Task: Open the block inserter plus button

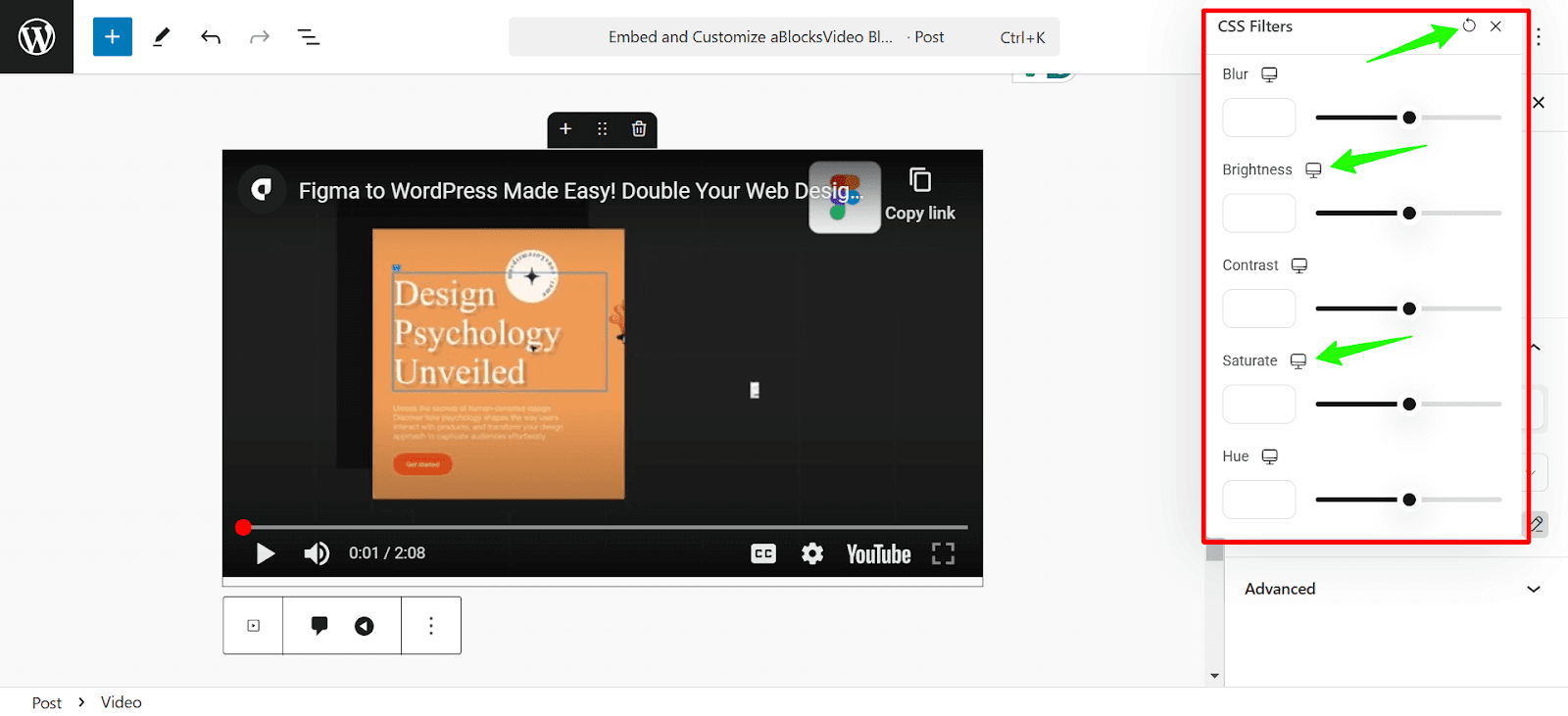Action: 113,37
